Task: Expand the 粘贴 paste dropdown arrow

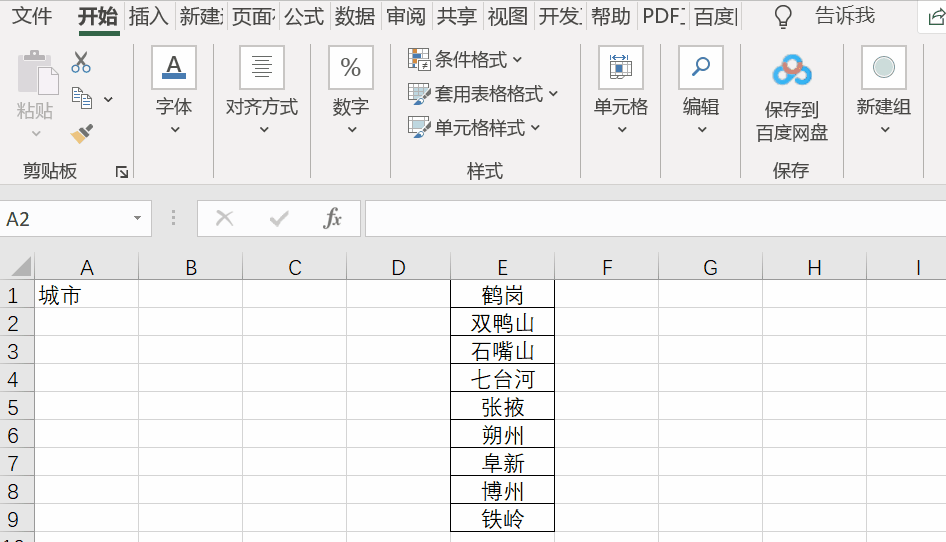Action: 36,133
